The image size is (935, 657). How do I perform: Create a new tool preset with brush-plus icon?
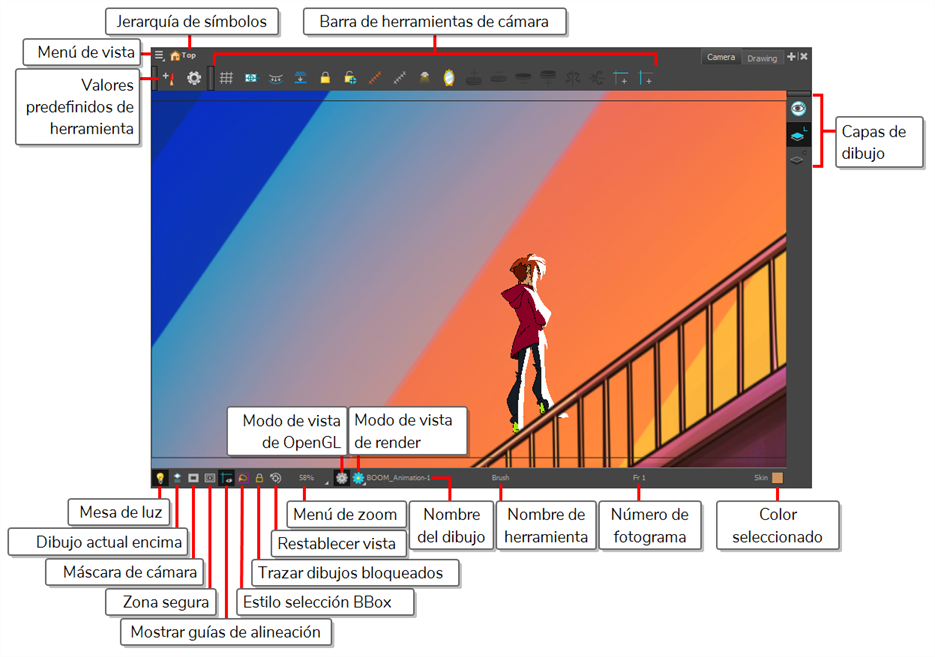coord(169,78)
